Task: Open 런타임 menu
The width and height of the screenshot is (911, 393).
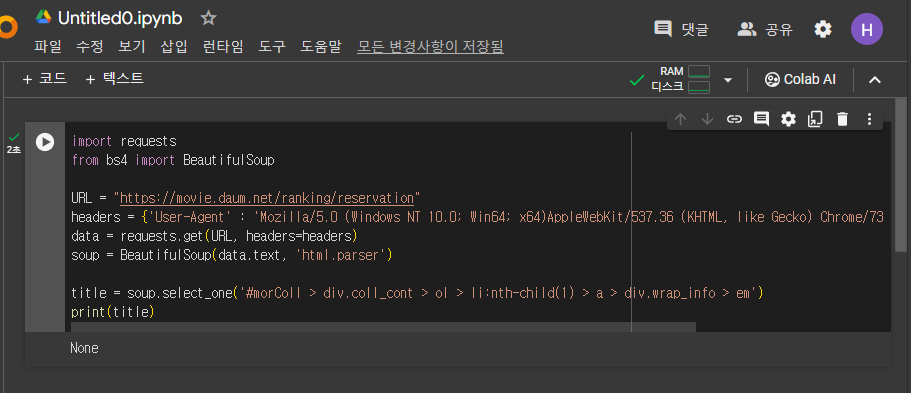Action: [223, 47]
